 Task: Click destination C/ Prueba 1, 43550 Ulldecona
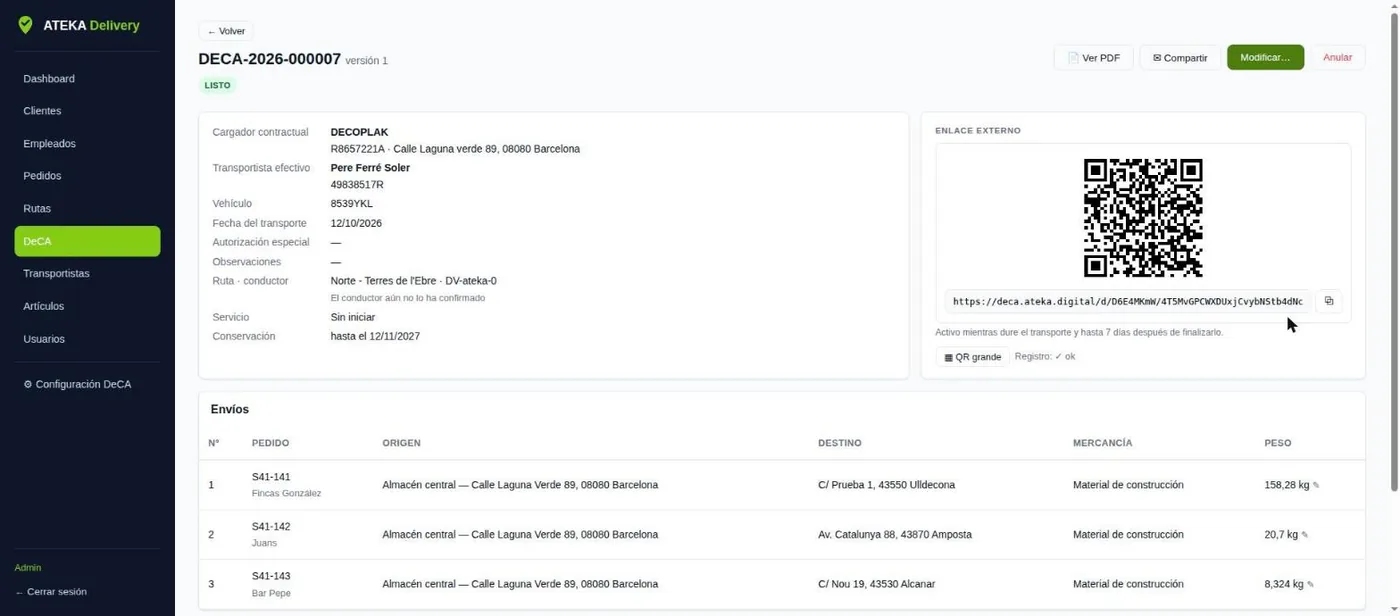(x=886, y=485)
